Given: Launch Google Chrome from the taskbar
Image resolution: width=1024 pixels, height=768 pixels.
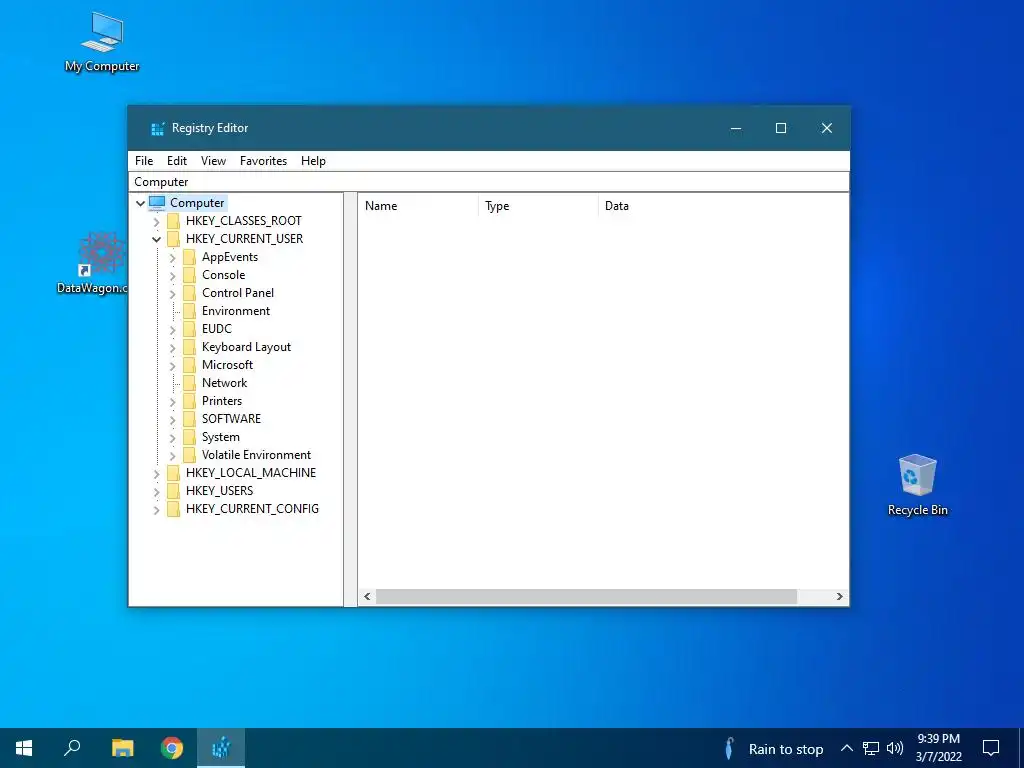Looking at the screenshot, I should pyautogui.click(x=172, y=748).
